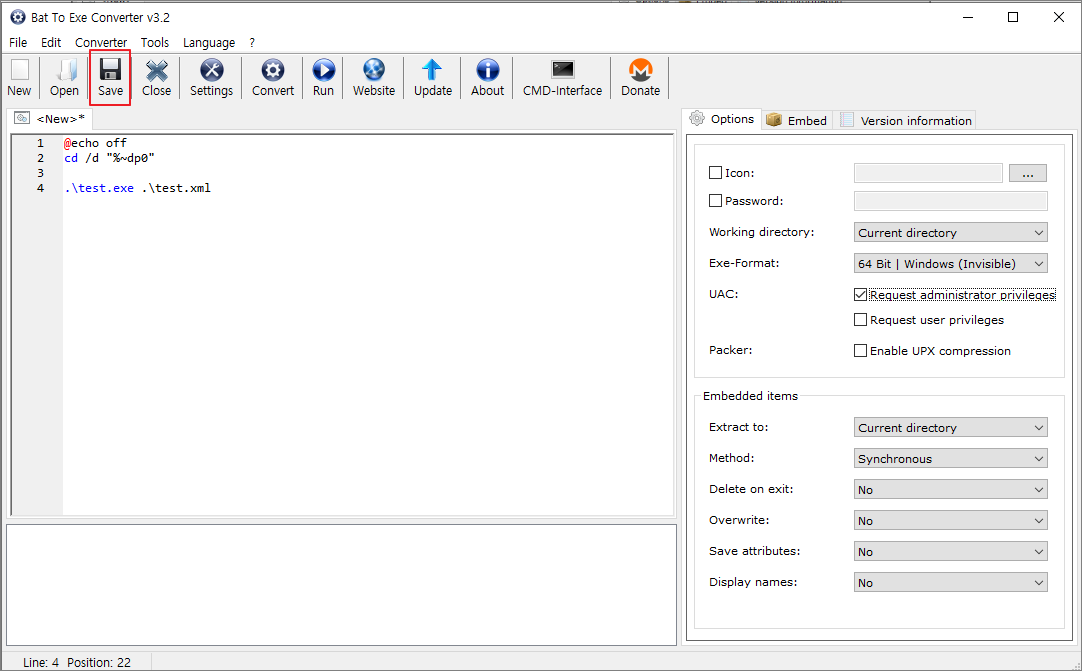Click code line cd /d "%~dp0"
Screen dimensions: 1082x671
pos(109,158)
